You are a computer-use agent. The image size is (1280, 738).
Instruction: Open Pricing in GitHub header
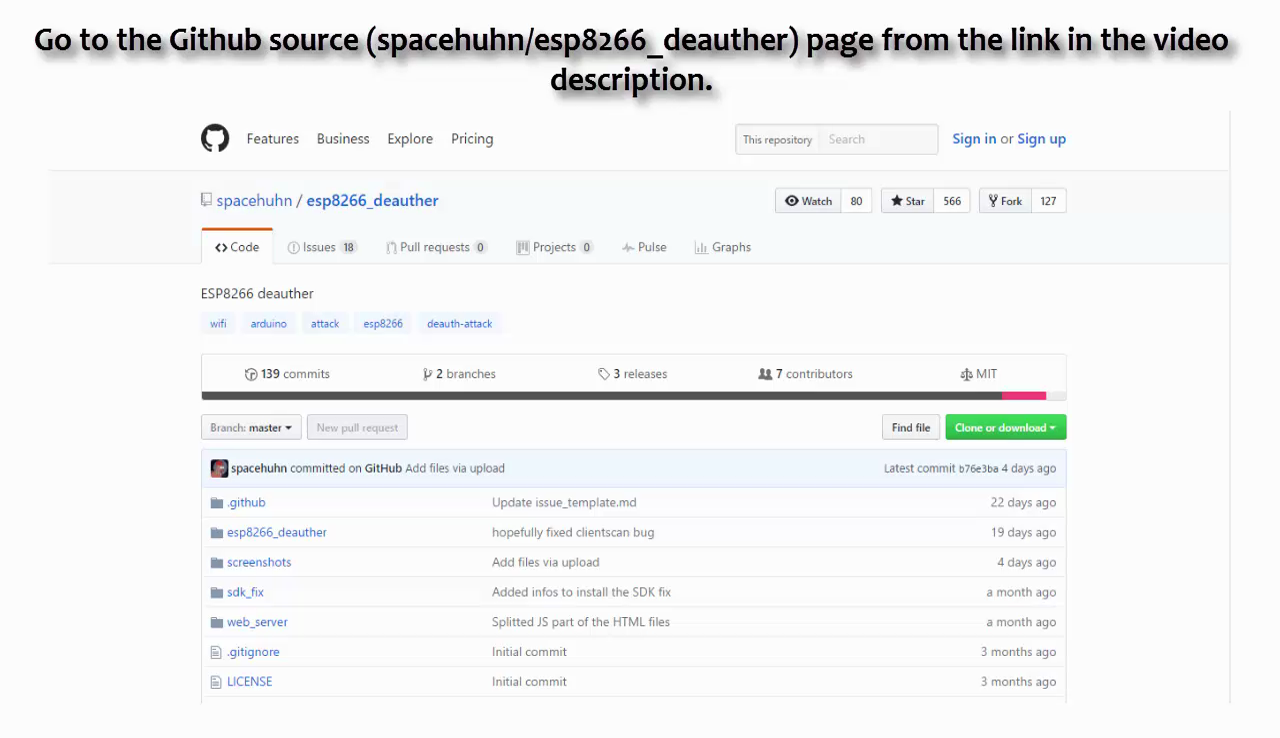[x=472, y=139]
